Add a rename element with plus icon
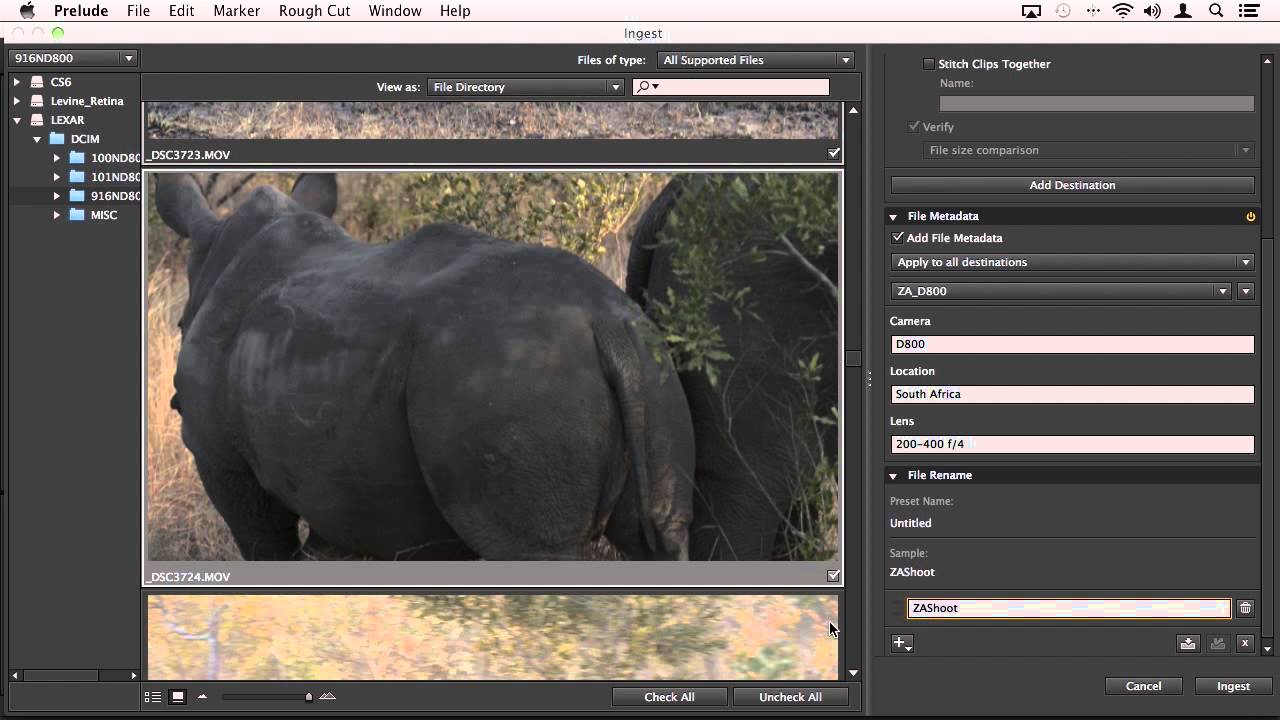This screenshot has width=1280, height=720. pos(900,644)
